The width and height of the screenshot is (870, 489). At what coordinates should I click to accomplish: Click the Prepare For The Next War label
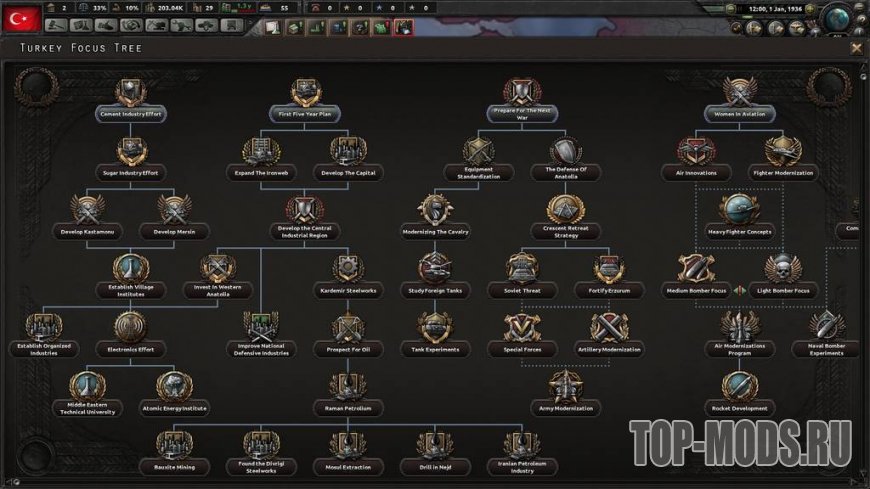coord(520,114)
